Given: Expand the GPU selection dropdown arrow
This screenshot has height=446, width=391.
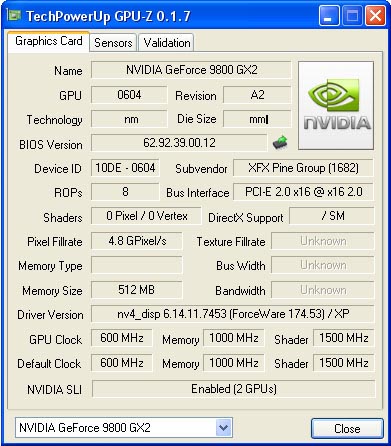Looking at the screenshot, I should [223, 427].
